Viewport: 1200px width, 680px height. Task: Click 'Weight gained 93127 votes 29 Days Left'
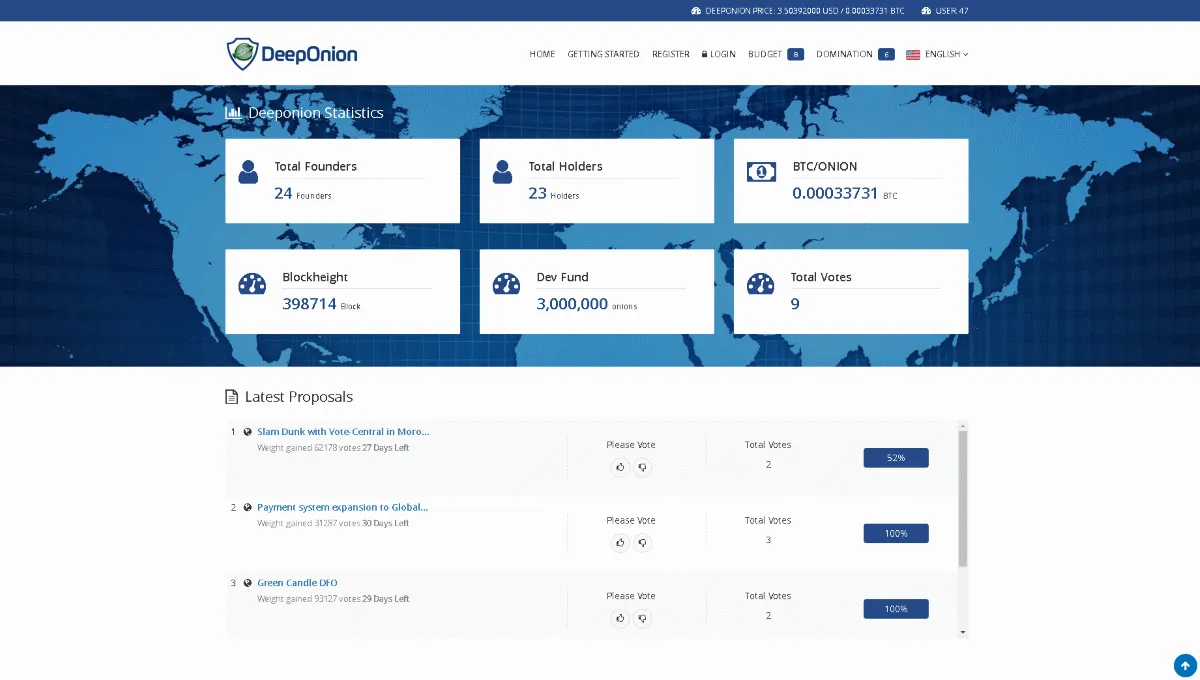point(333,599)
